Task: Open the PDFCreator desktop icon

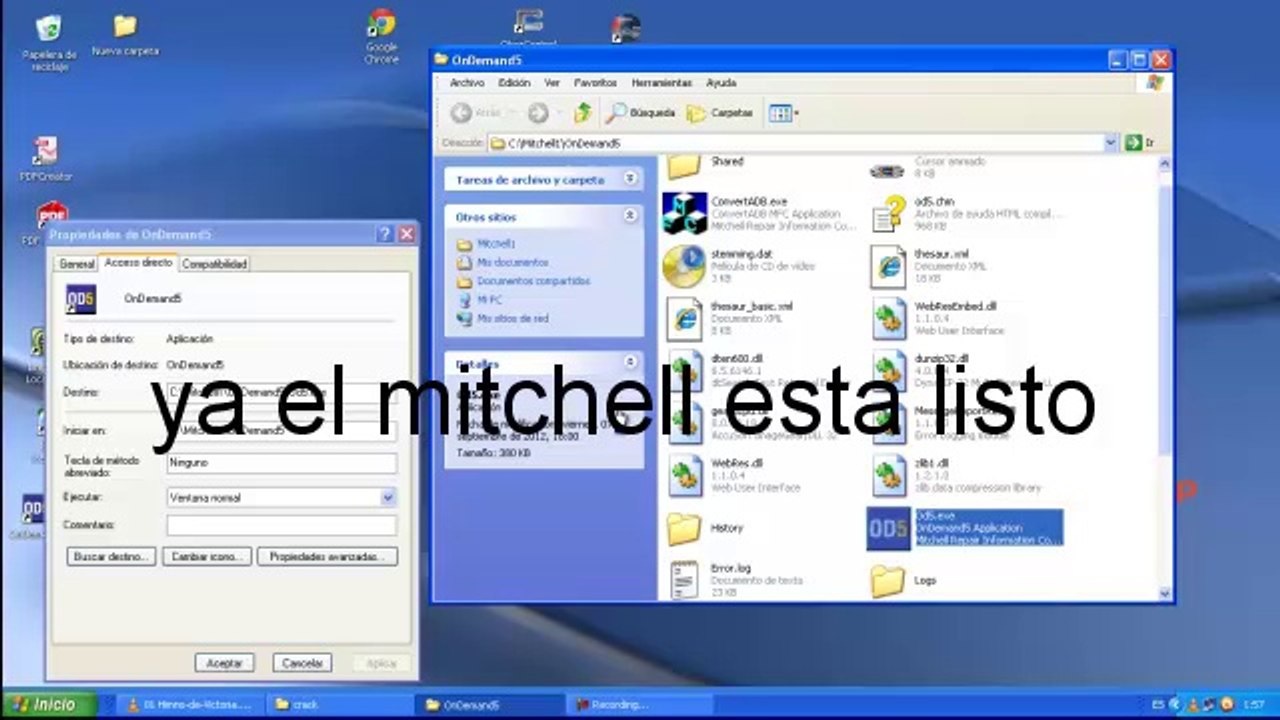Action: coord(46,159)
